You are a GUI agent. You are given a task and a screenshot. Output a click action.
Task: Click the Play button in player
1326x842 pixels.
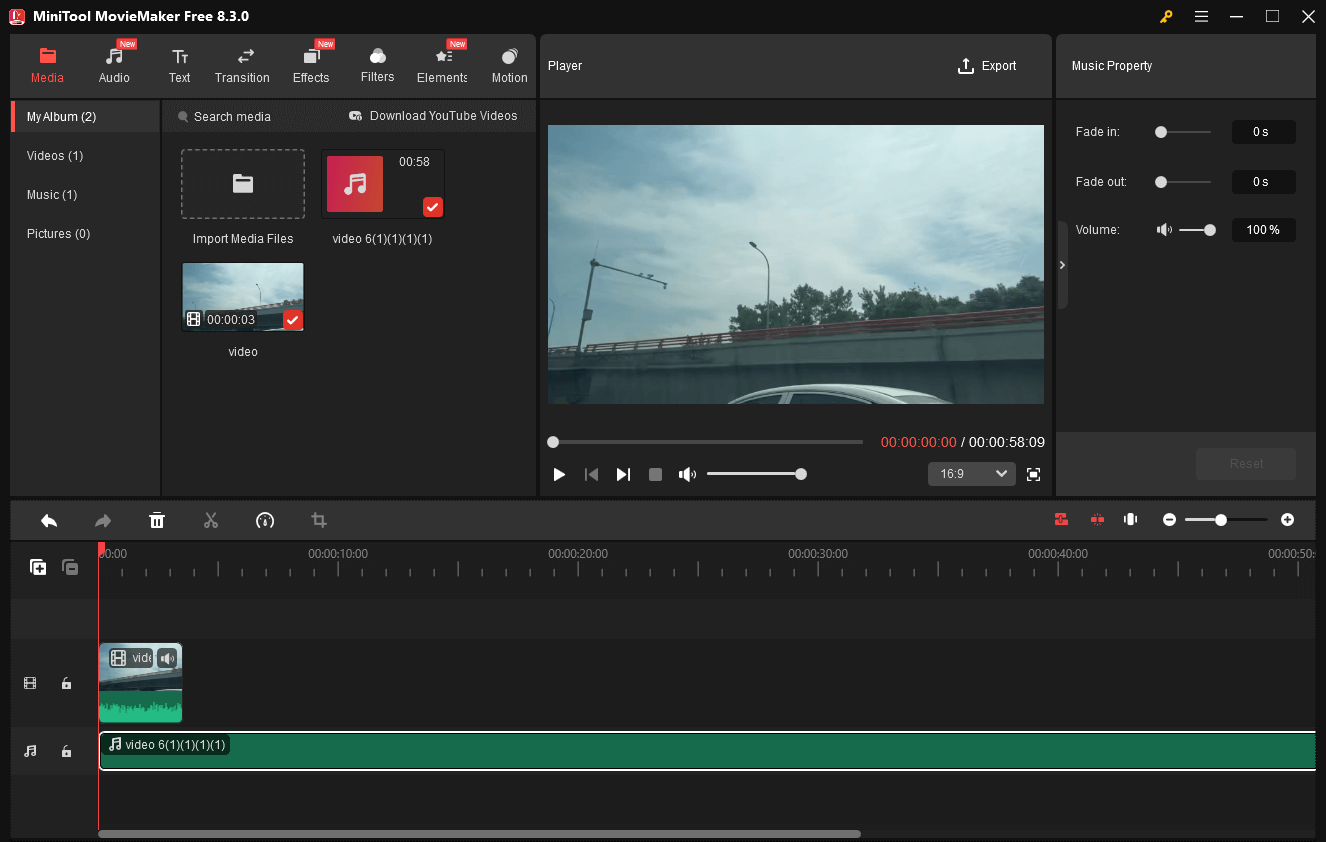[x=559, y=474]
